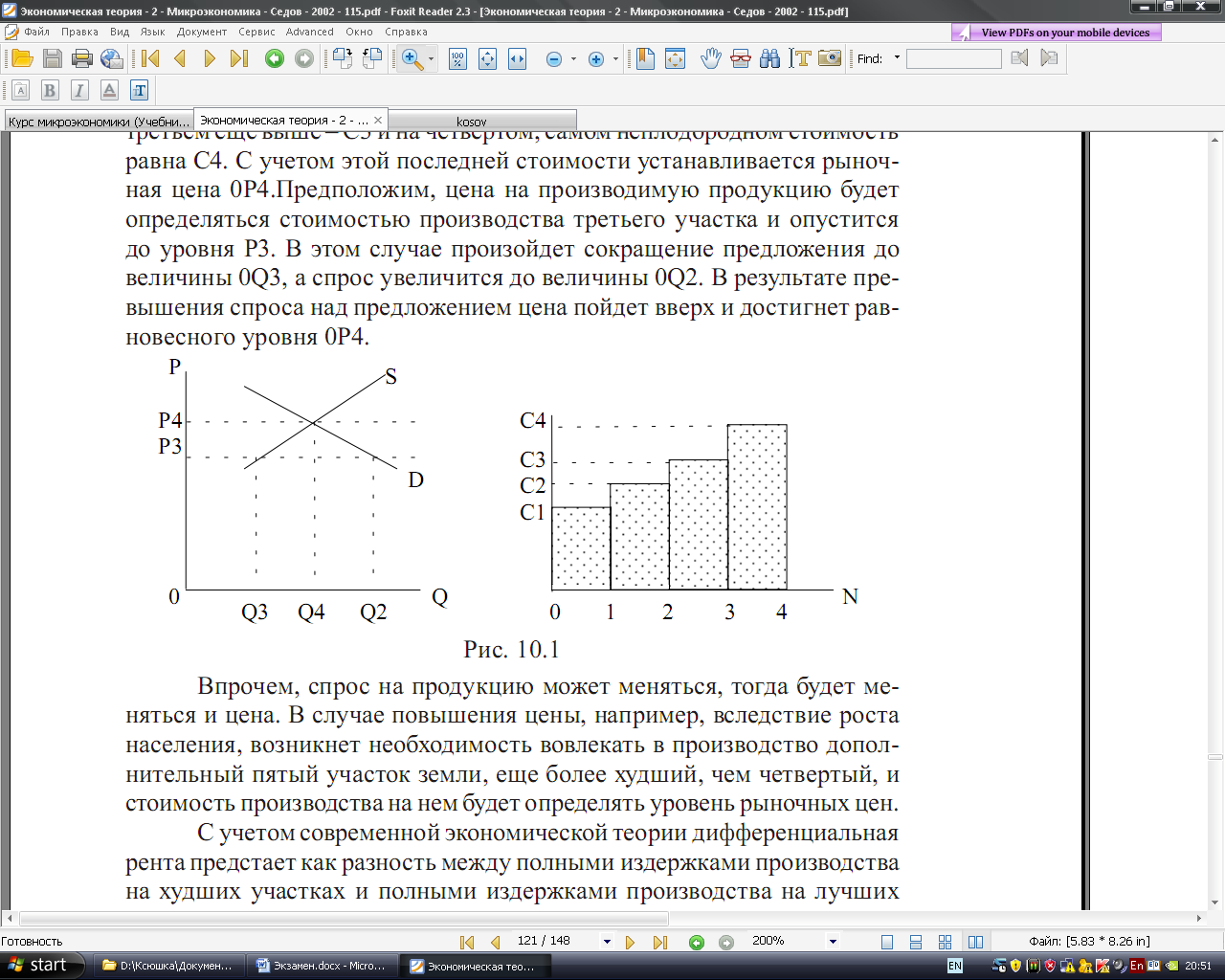Click the Typewriter tool icon
Screen dimensions: 1225x980
pyautogui.click(x=140, y=90)
